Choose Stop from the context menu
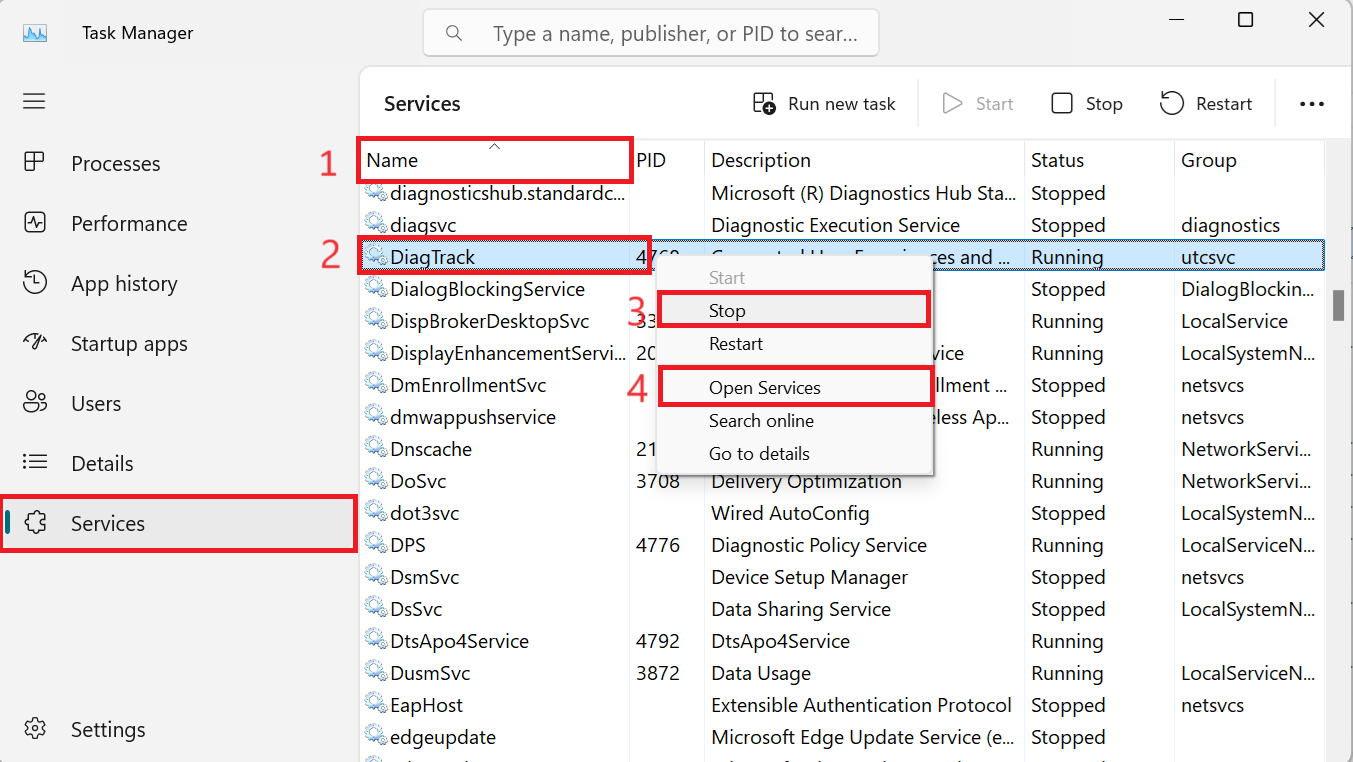Image resolution: width=1353 pixels, height=762 pixels. [x=795, y=311]
